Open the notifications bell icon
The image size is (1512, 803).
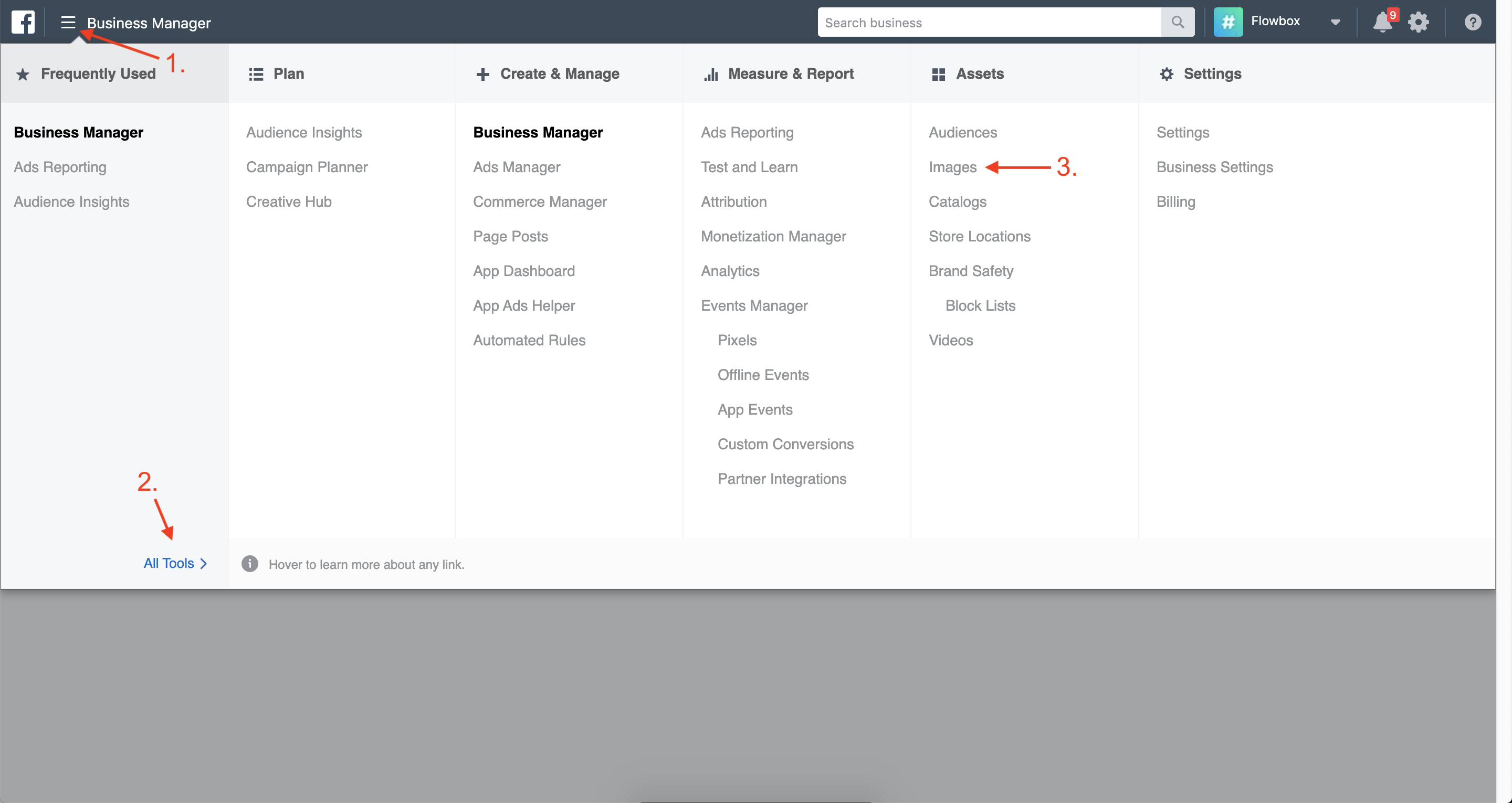click(1382, 22)
